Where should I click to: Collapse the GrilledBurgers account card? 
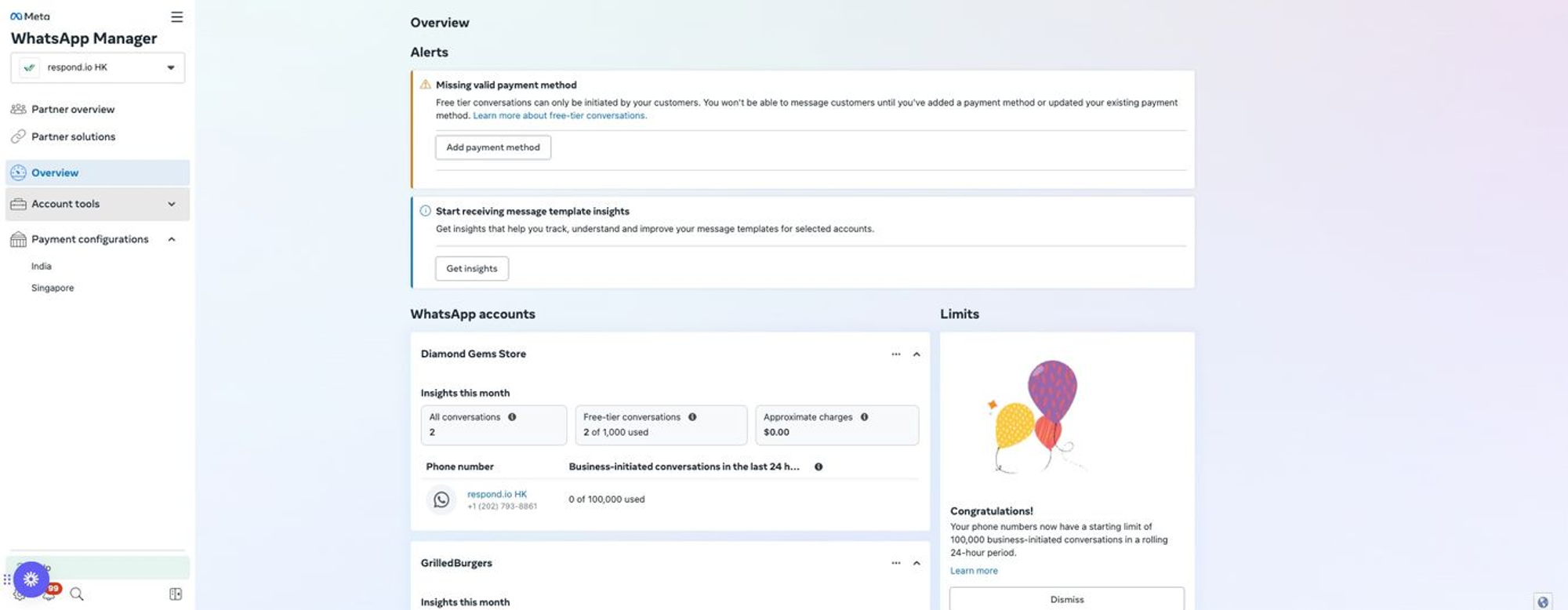point(916,563)
